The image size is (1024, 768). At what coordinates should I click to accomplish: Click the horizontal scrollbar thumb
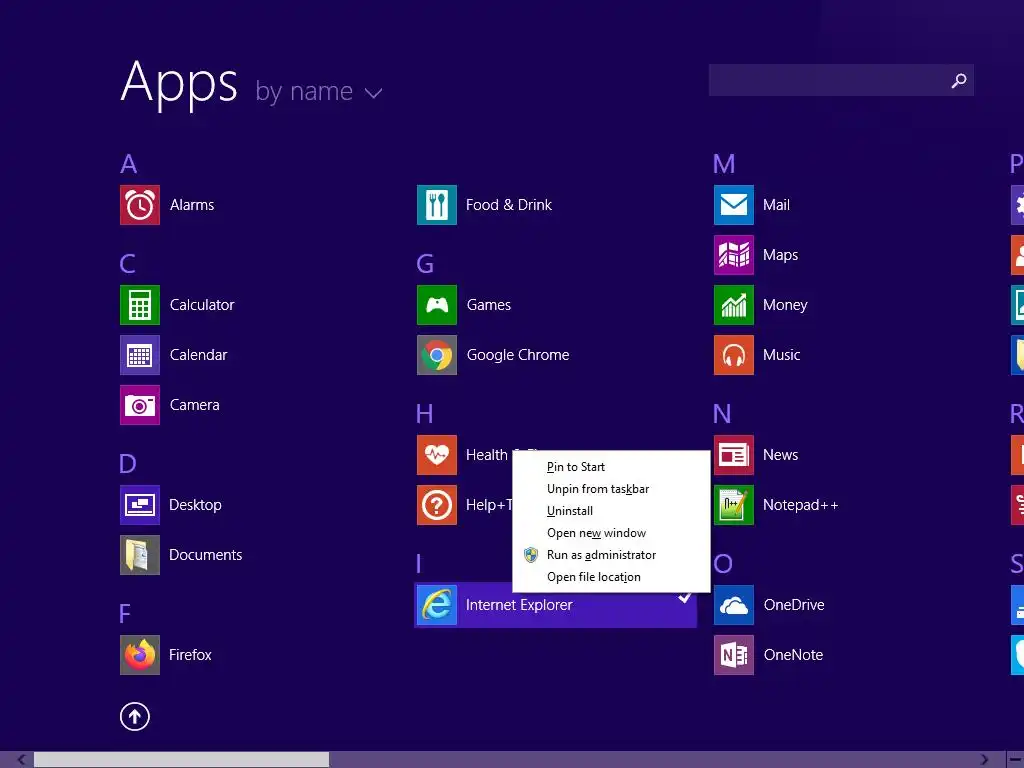[182, 760]
